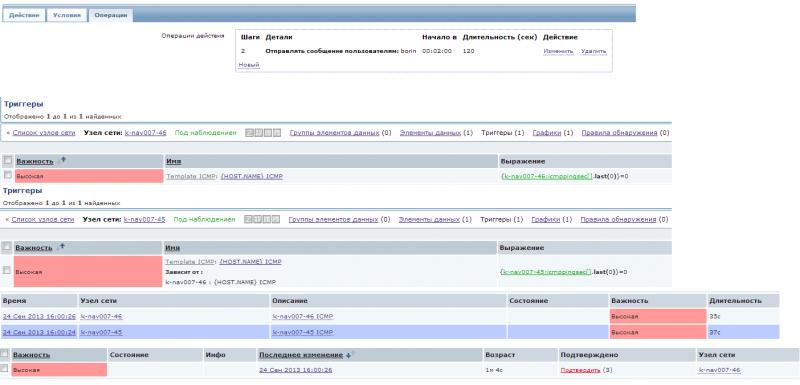Sort k-nav007-46 triggers by Важность
Viewport: 800px width, 385px height.
click(x=35, y=161)
